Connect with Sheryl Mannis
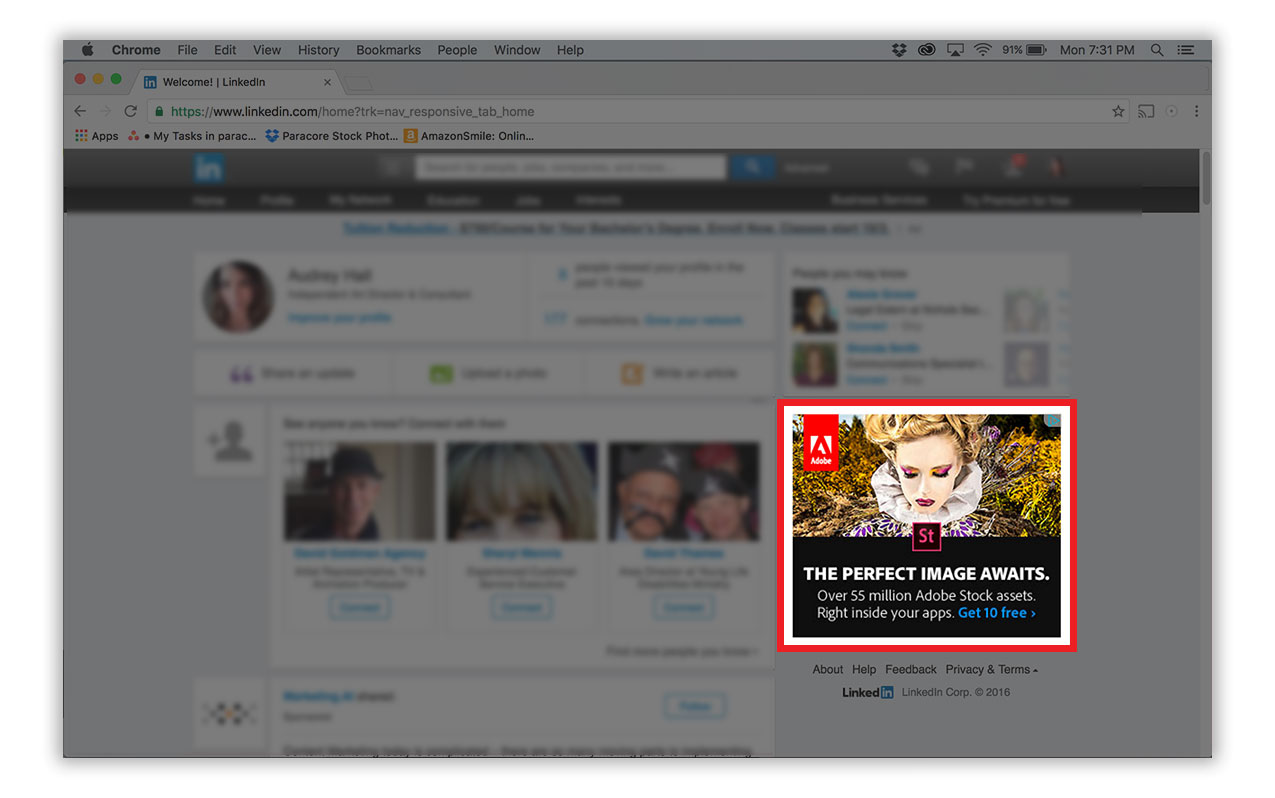 point(521,607)
